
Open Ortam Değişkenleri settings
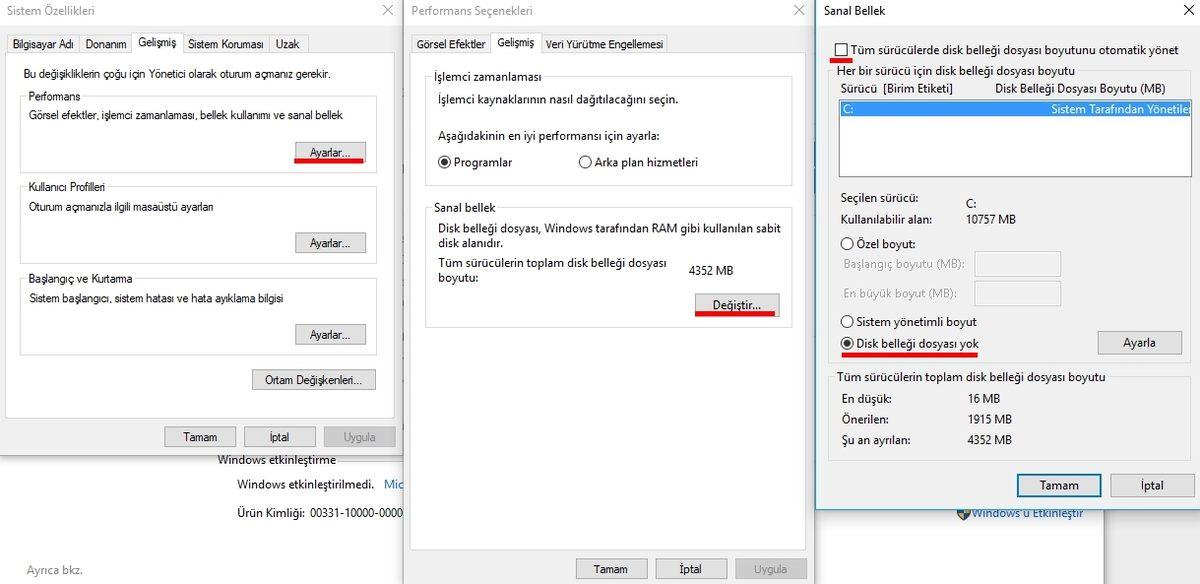[x=313, y=379]
